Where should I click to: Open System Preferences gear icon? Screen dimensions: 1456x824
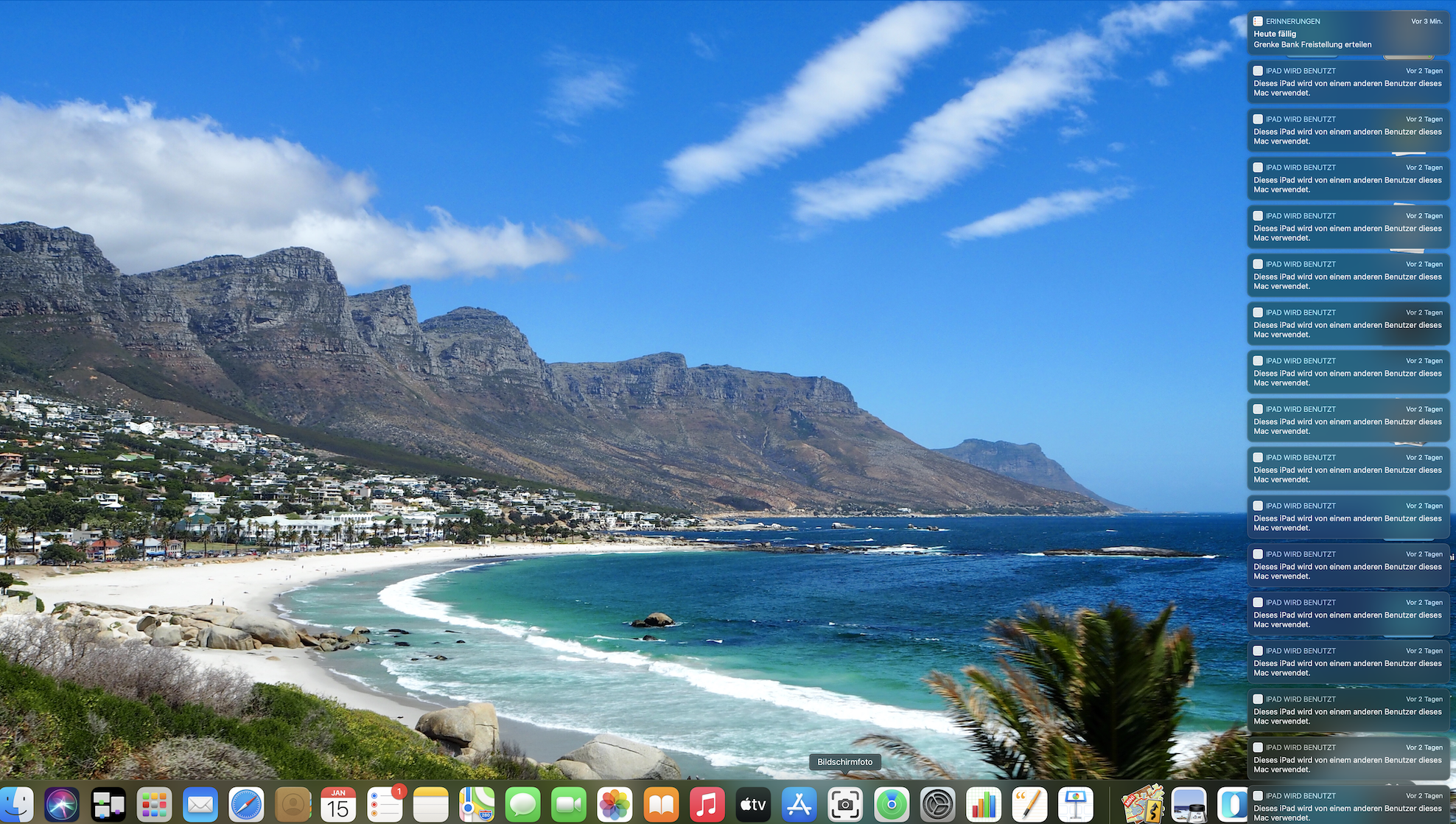pos(937,804)
